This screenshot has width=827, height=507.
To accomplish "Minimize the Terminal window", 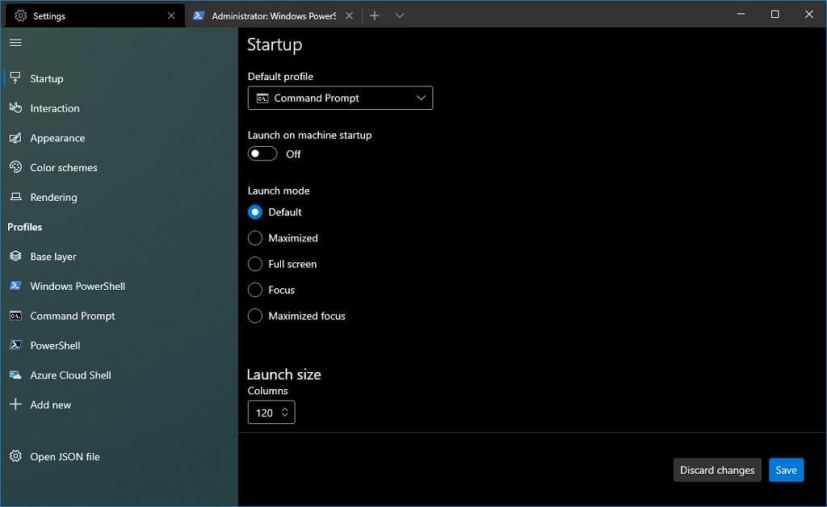I will pos(741,14).
